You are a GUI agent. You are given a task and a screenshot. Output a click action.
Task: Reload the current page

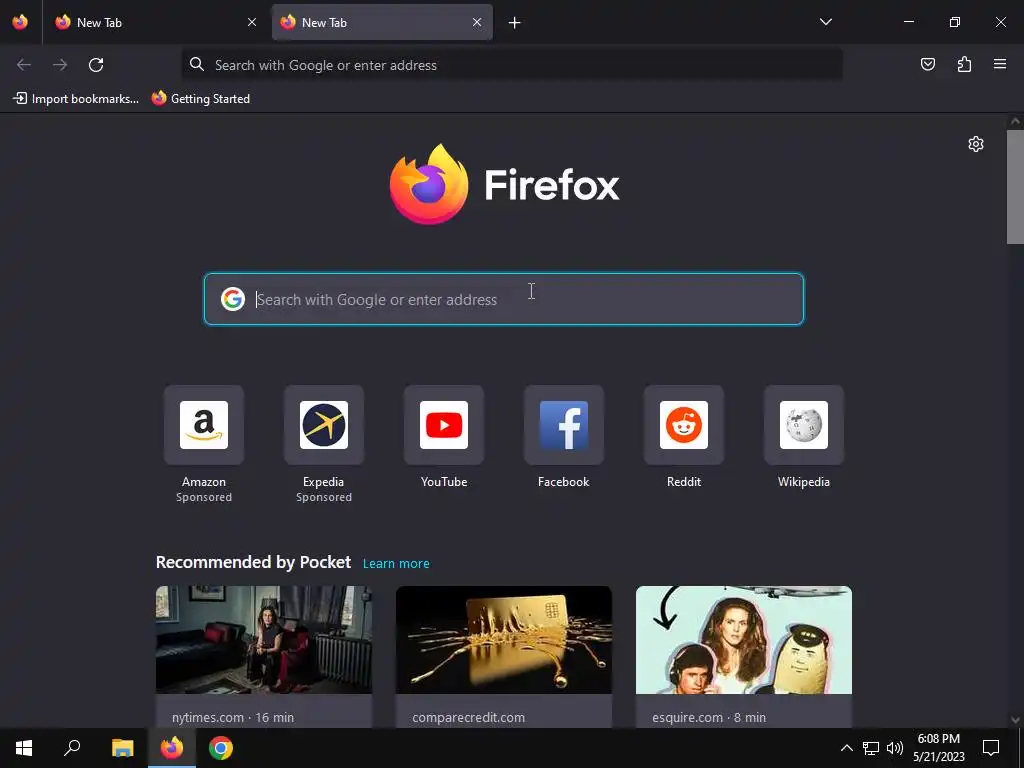coord(96,65)
